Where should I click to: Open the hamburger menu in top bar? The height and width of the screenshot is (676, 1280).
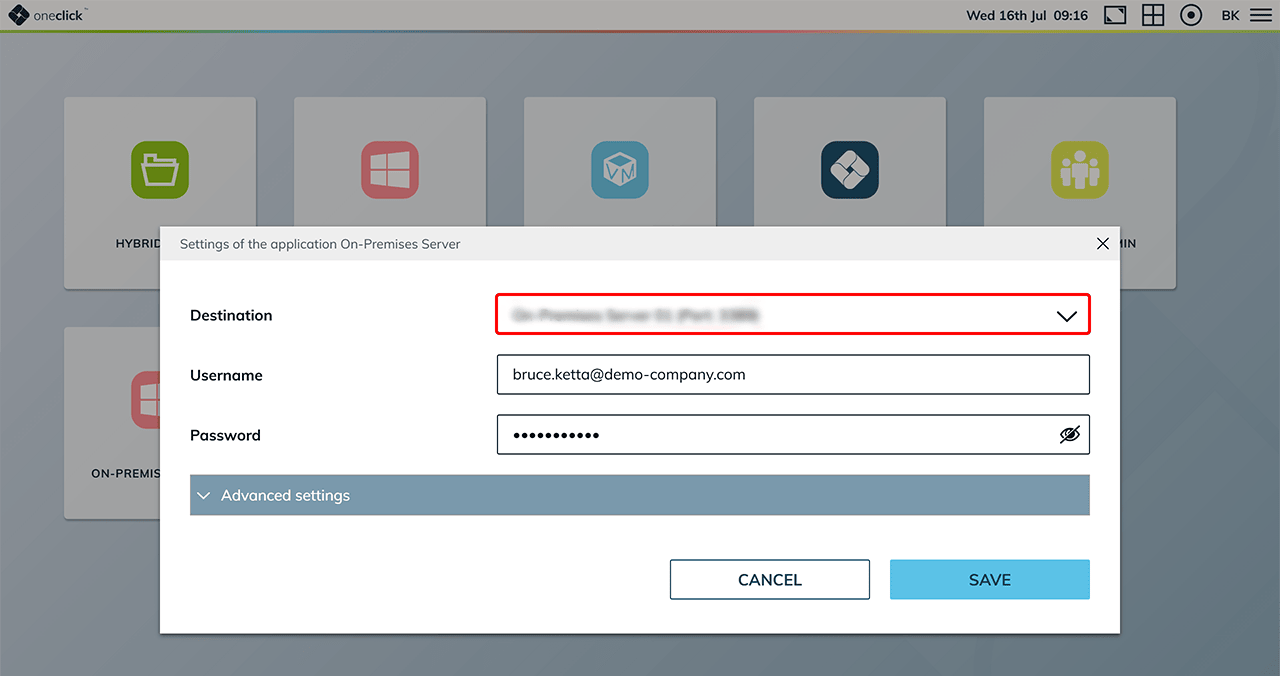pos(1260,15)
